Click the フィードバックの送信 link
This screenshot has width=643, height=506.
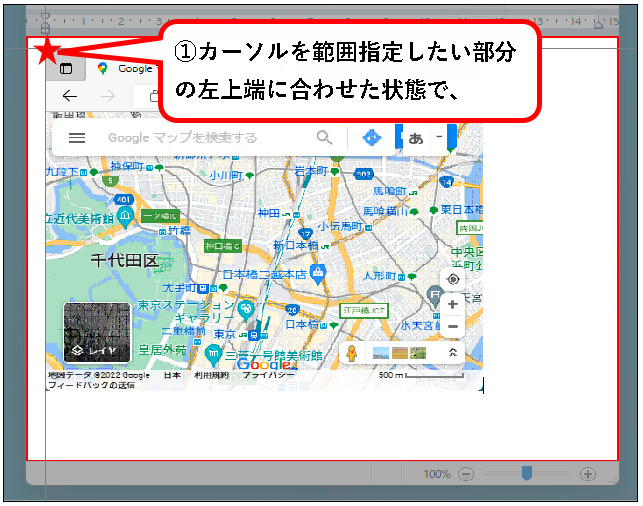pos(91,385)
